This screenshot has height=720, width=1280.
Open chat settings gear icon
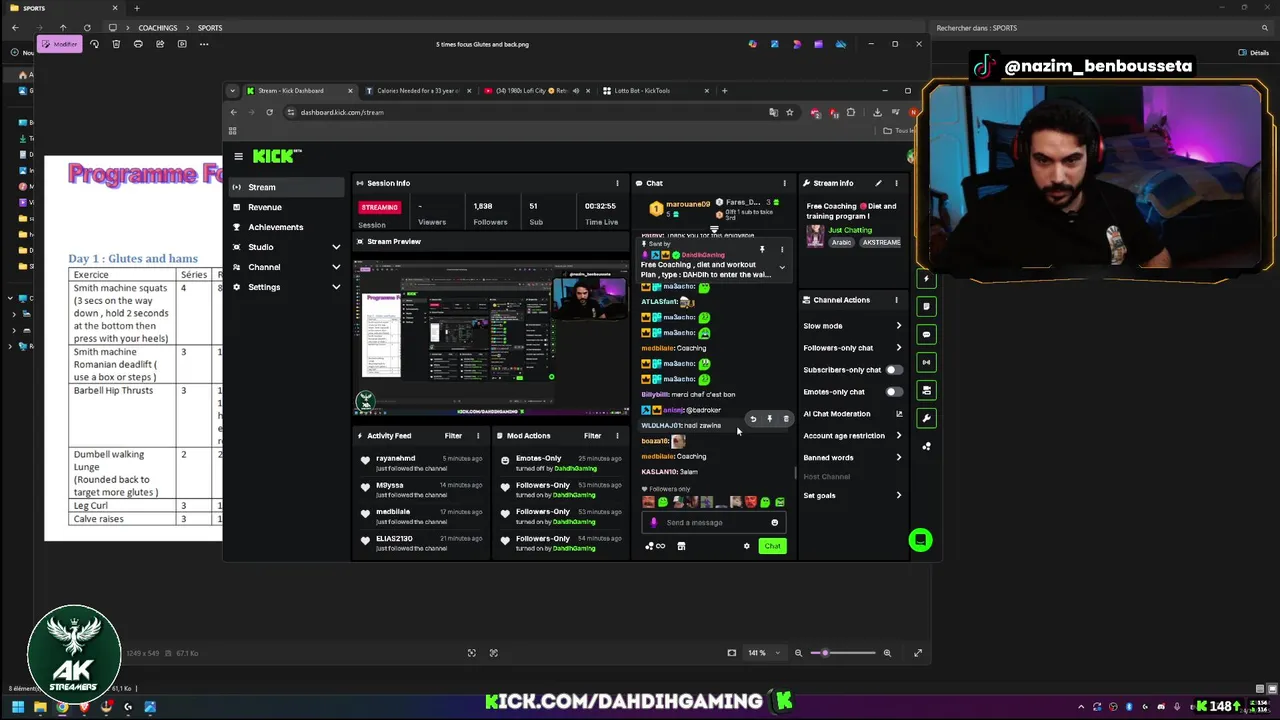click(746, 546)
